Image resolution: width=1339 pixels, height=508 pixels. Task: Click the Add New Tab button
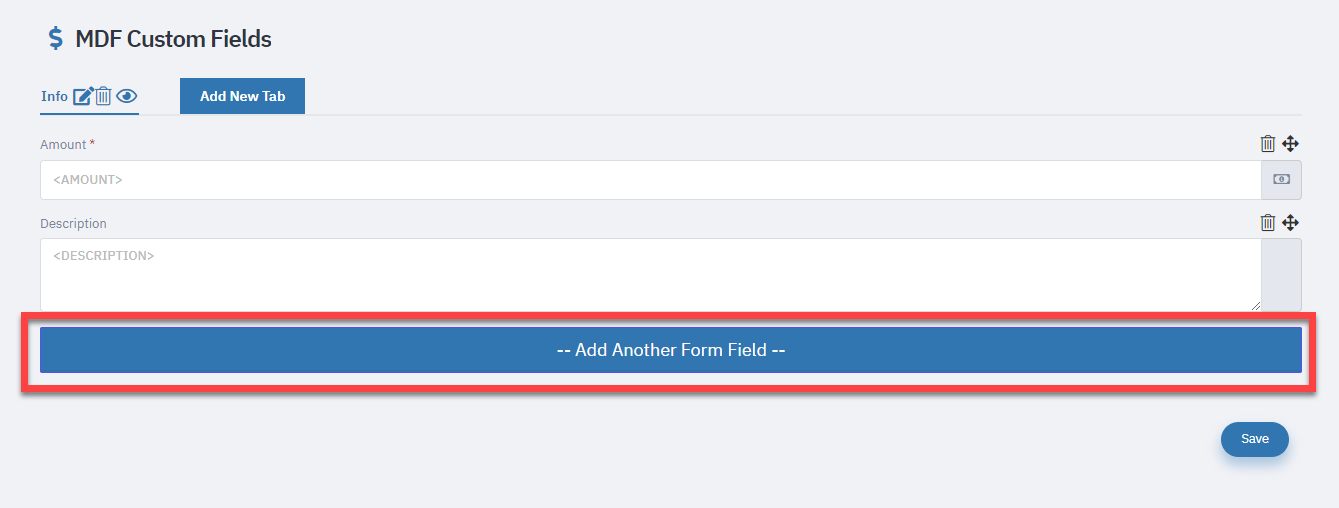[242, 96]
